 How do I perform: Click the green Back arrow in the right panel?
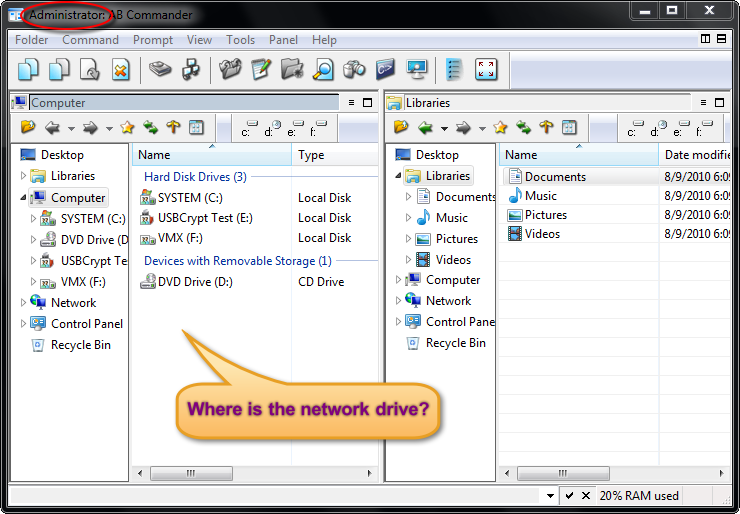click(425, 127)
